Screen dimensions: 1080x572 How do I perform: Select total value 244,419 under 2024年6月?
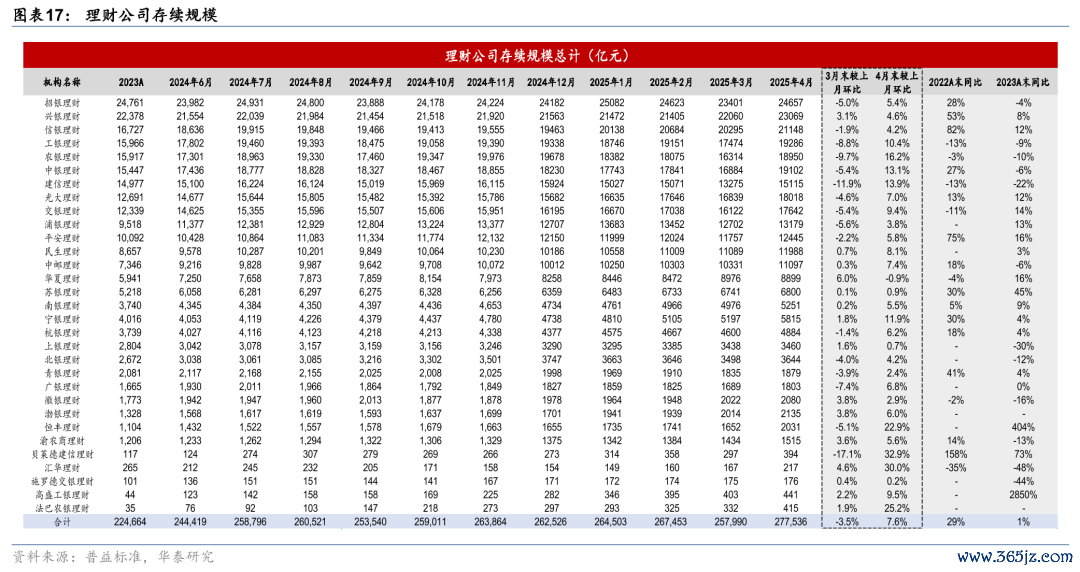coord(191,522)
